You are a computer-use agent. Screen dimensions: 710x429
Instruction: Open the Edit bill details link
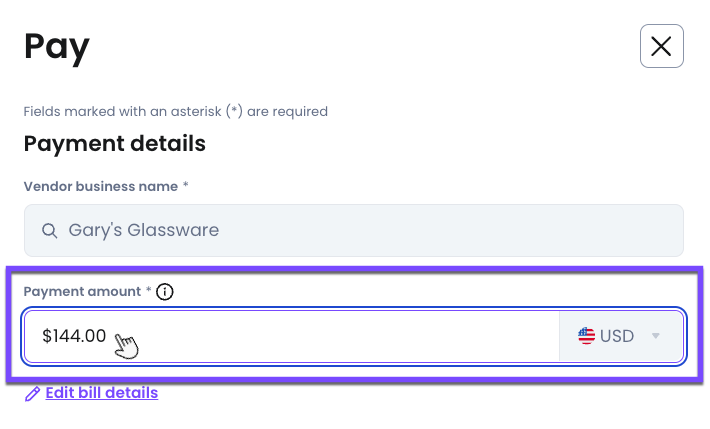pos(101,393)
